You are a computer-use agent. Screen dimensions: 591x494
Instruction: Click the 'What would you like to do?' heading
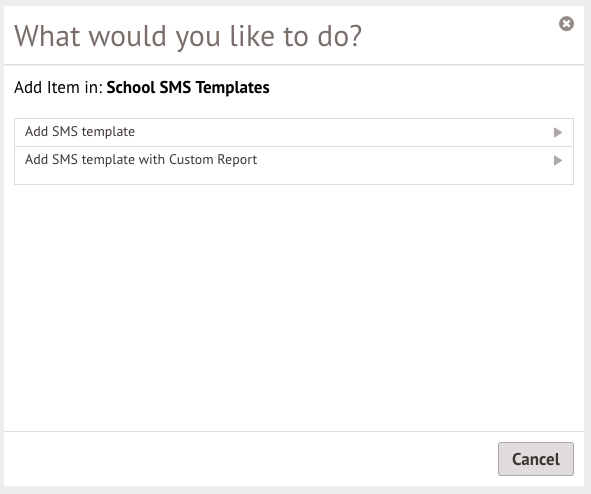pyautogui.click(x=188, y=37)
